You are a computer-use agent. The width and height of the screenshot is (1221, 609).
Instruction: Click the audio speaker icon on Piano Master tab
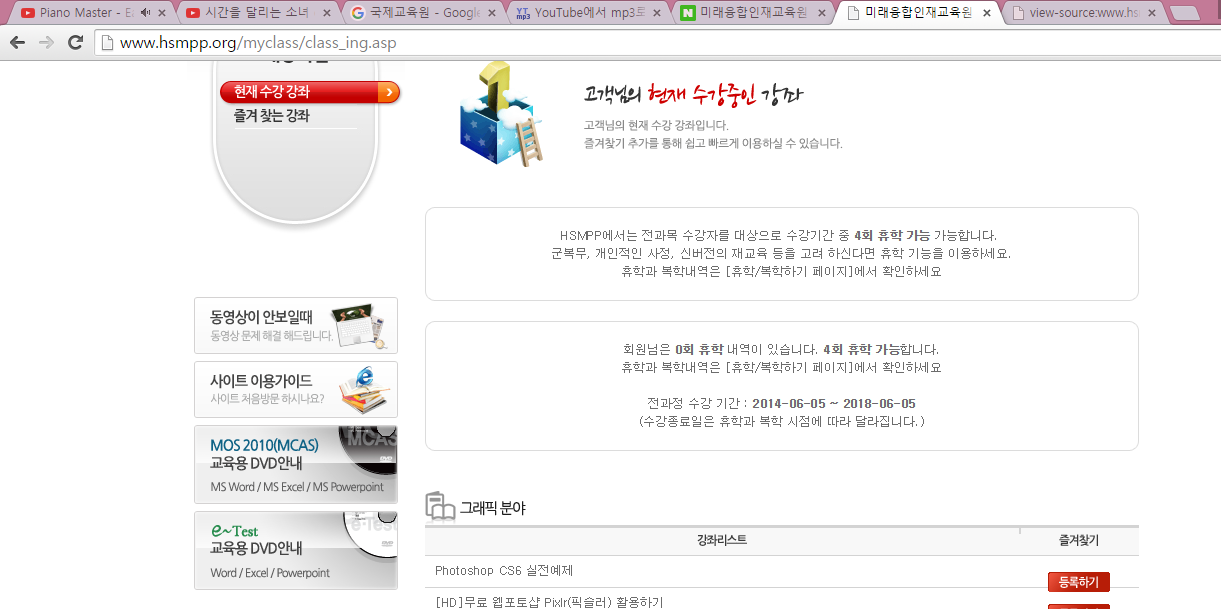tap(145, 13)
